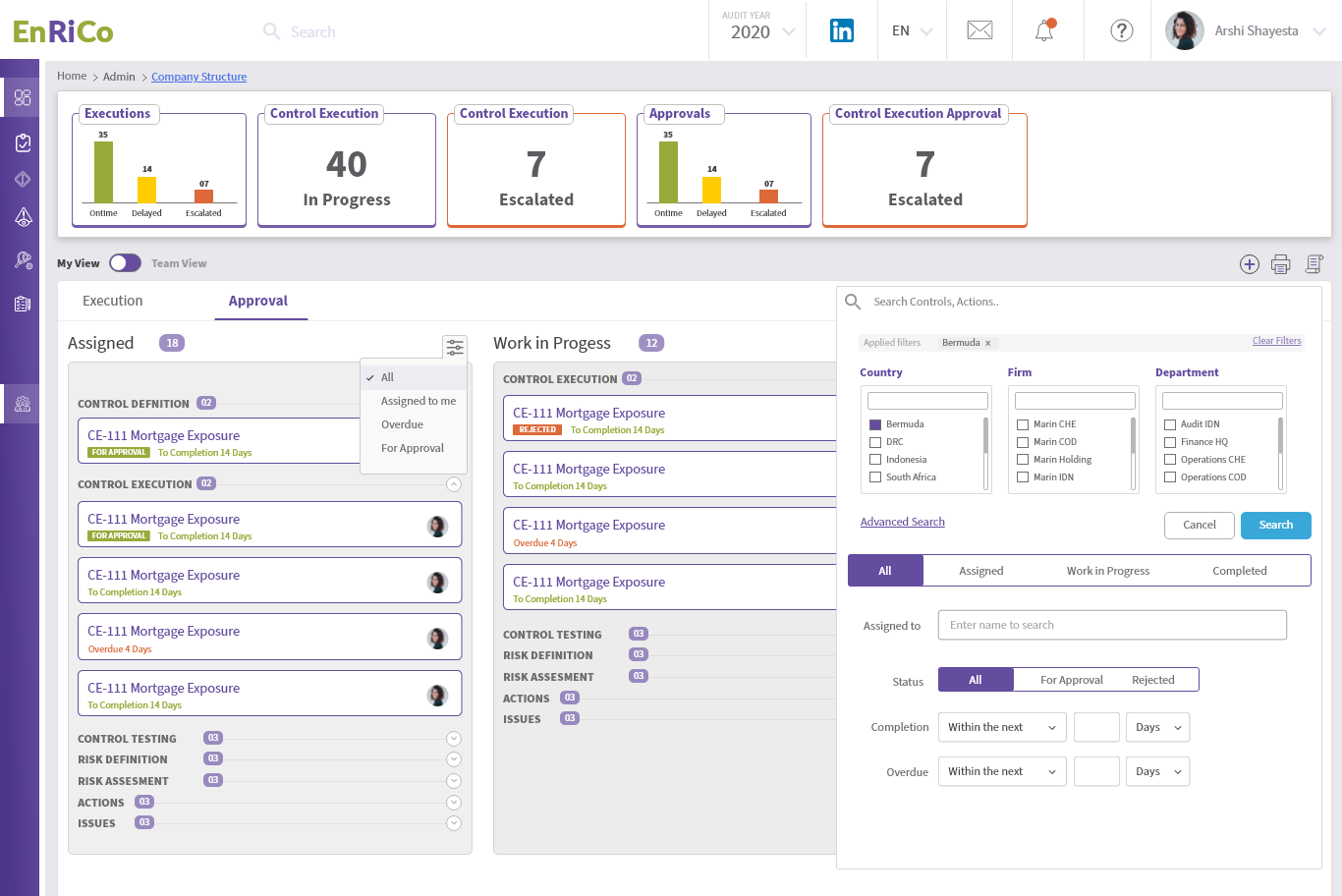Select 'For Approval' filter menu option
The image size is (1342, 896).
413,448
